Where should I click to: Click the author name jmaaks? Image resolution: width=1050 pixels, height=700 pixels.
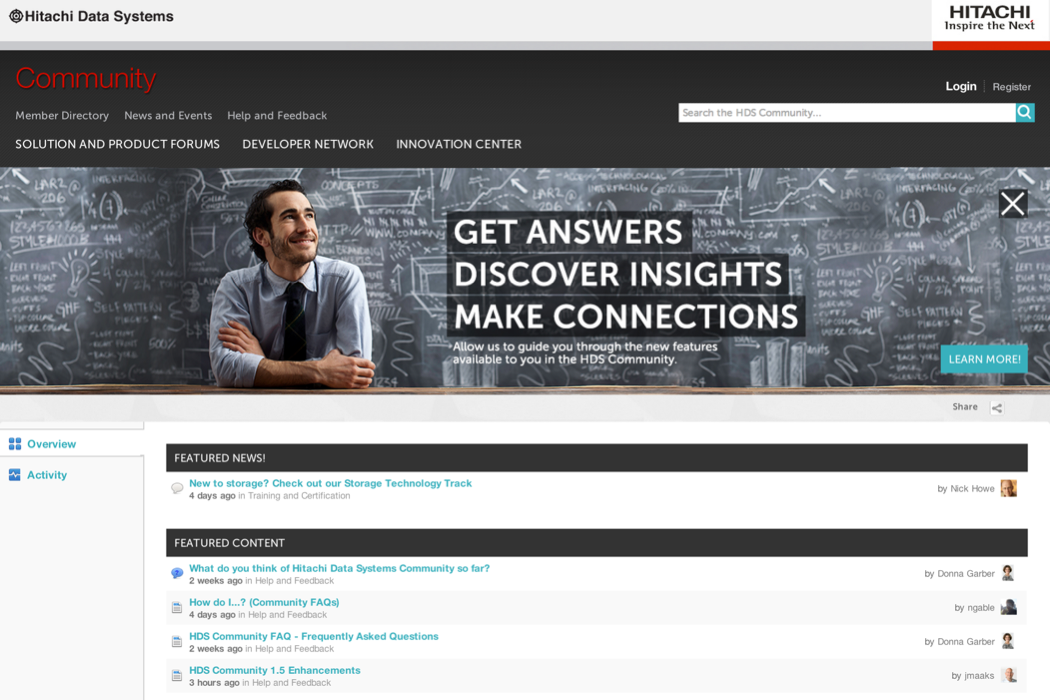980,676
